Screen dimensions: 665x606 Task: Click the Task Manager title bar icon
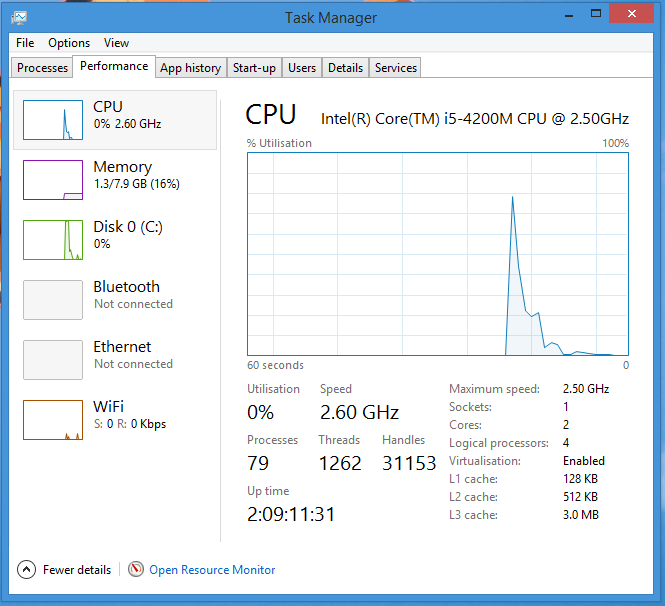pyautogui.click(x=19, y=17)
